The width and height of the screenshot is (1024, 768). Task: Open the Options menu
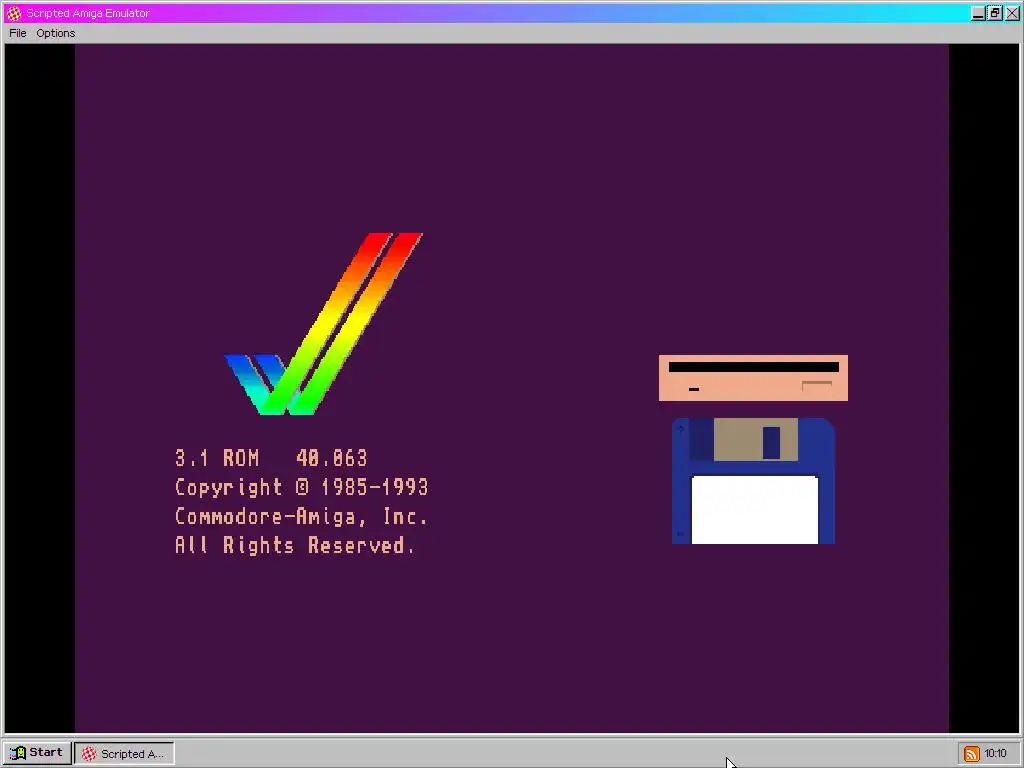(x=56, y=33)
